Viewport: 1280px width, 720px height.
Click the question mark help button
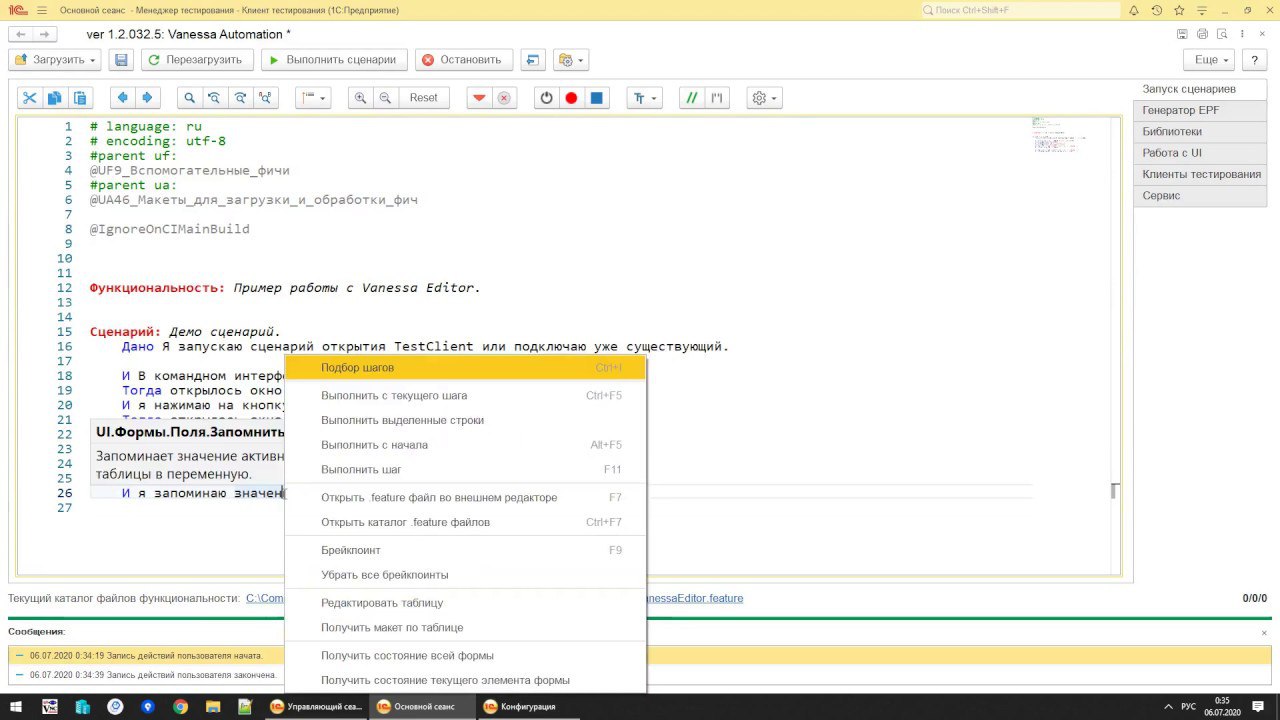(x=1255, y=60)
